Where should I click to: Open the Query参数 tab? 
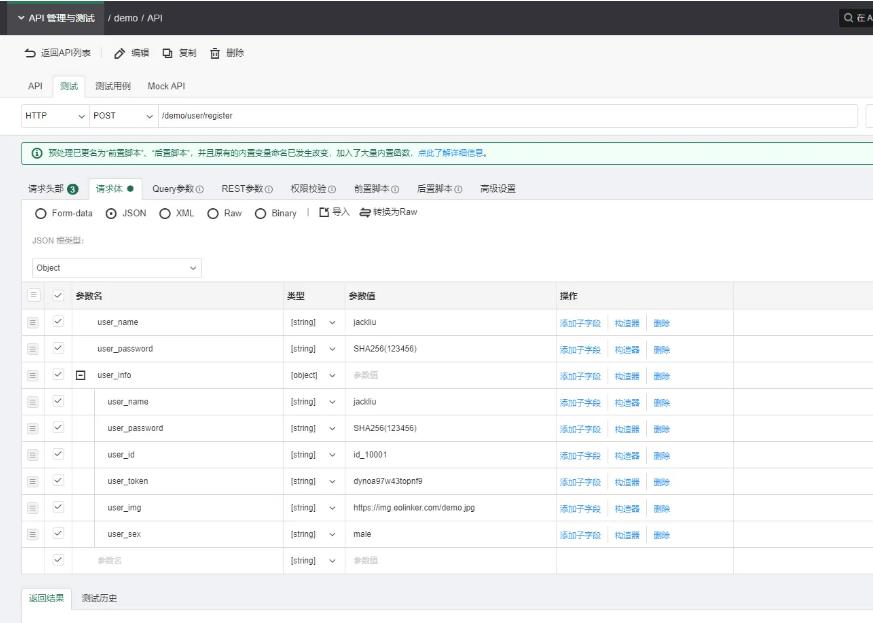177,188
